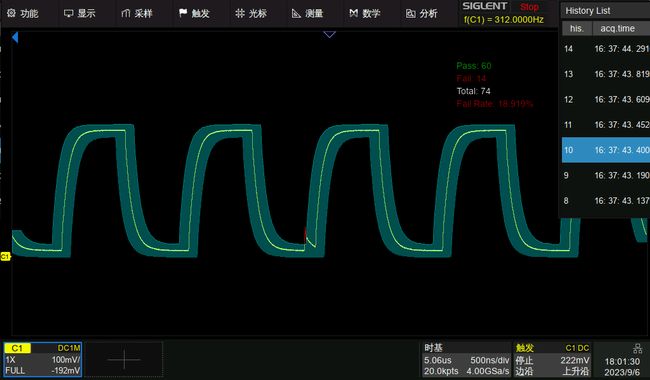Screen dimensions: 650x380
Task: Click the ruler triangle icon beside 测量
Action: [296, 13]
